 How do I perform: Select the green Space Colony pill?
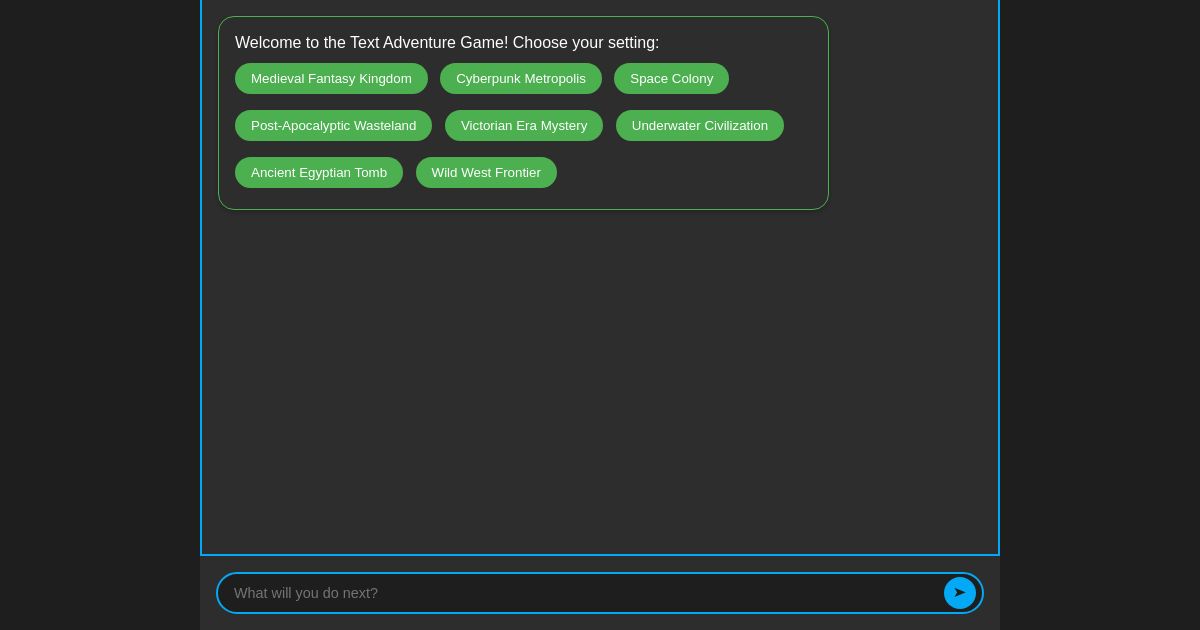(671, 78)
